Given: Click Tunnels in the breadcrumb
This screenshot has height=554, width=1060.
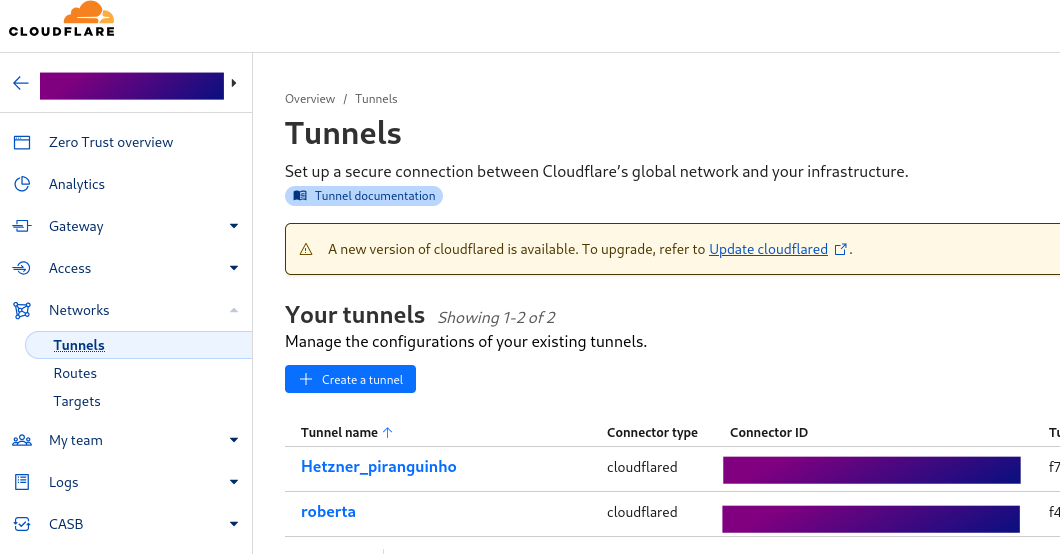Looking at the screenshot, I should pos(376,99).
